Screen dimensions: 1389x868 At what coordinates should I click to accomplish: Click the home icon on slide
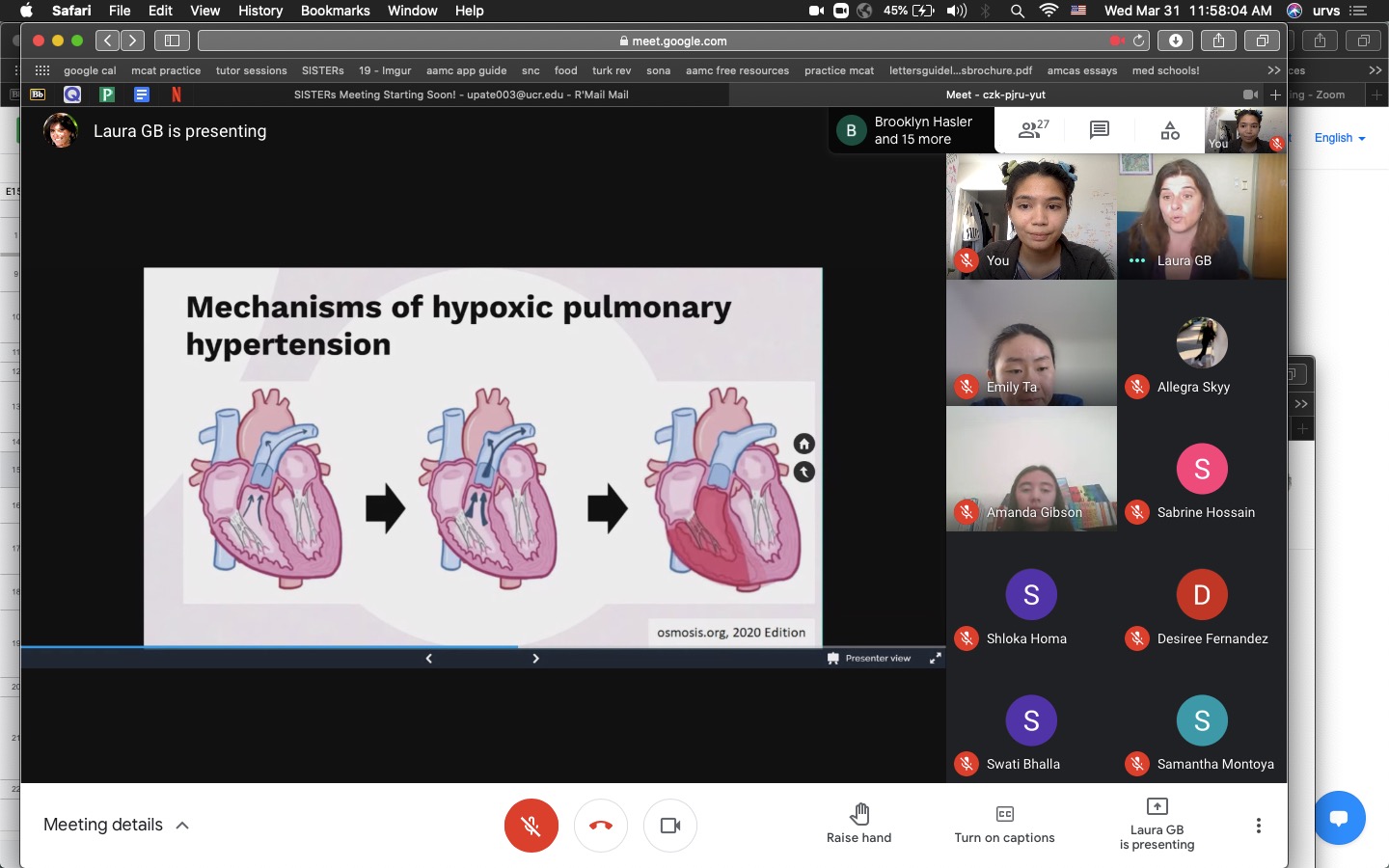(803, 444)
